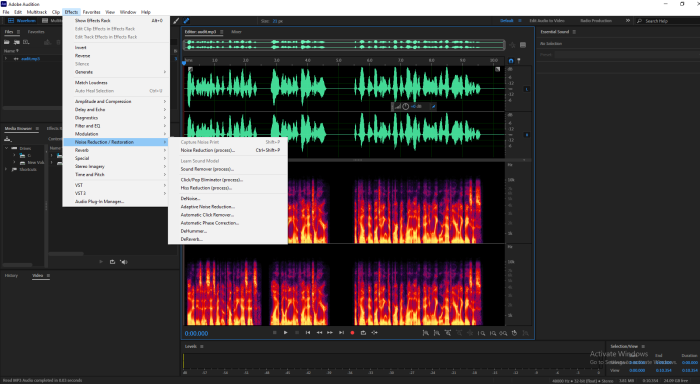This screenshot has width=700, height=384.
Task: Start playback with the Play transport button
Action: [286, 333]
